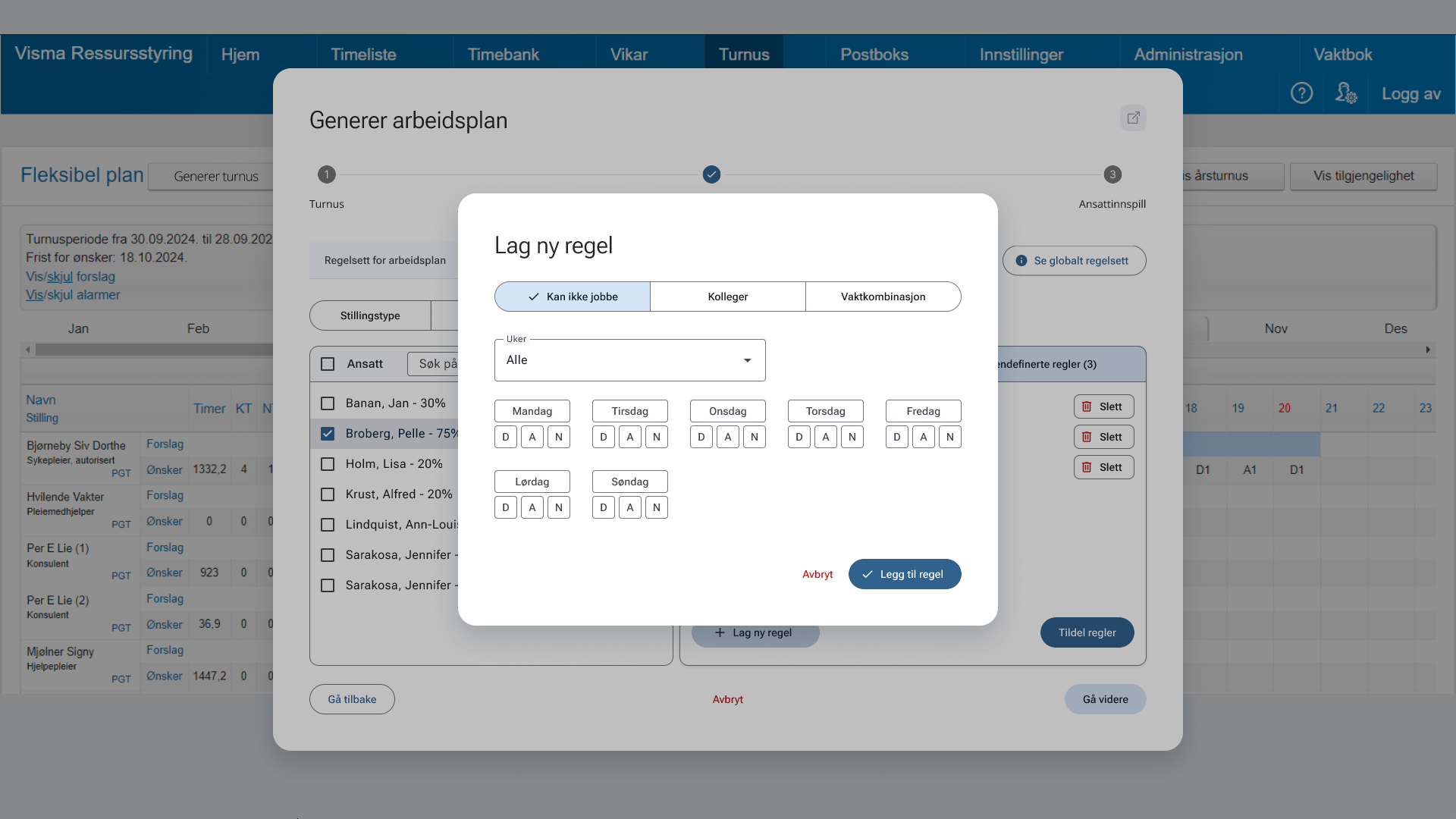The height and width of the screenshot is (819, 1456).
Task: Delete the first rule with Slett
Action: click(1104, 406)
